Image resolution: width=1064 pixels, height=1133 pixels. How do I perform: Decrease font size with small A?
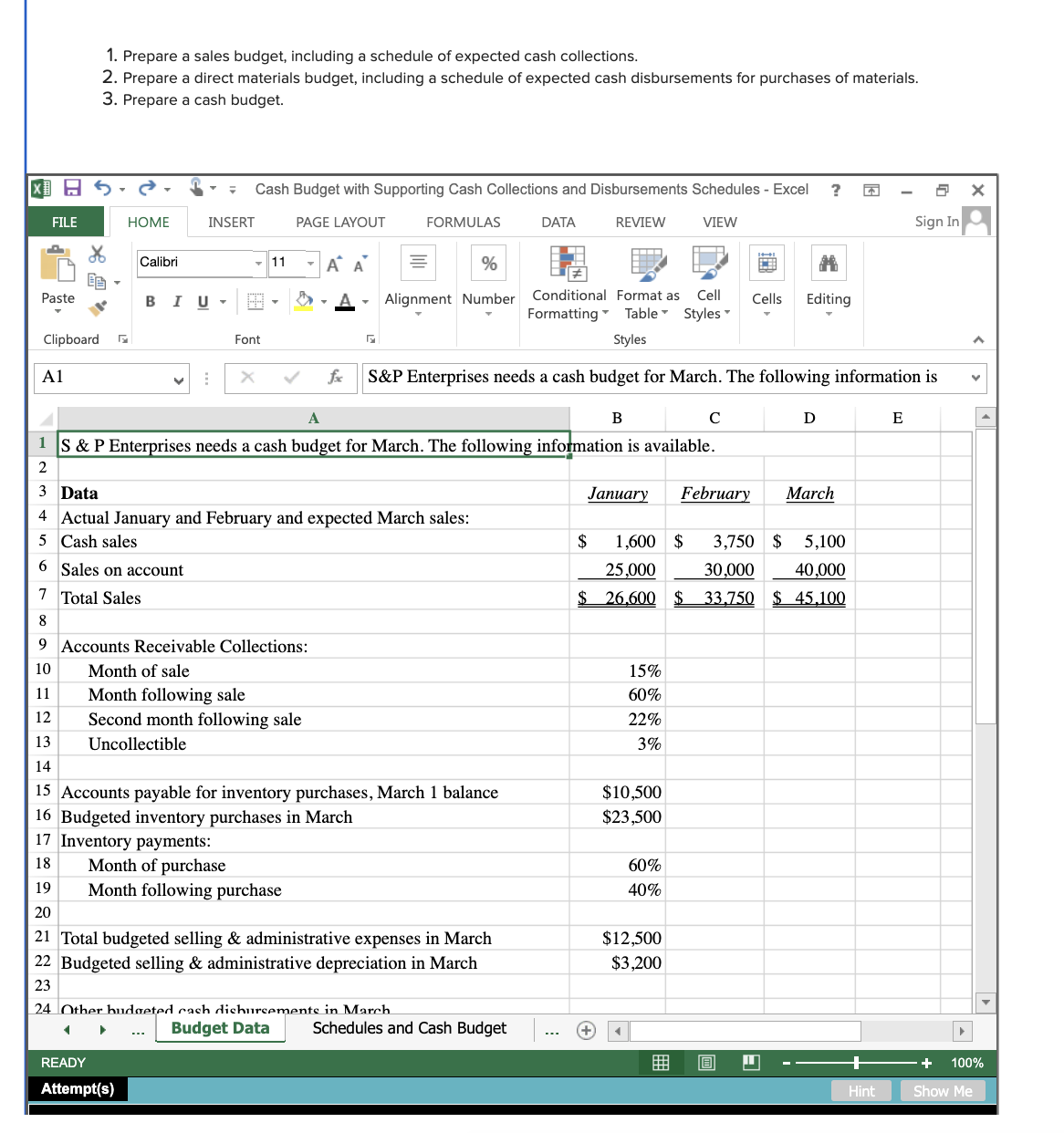[360, 265]
